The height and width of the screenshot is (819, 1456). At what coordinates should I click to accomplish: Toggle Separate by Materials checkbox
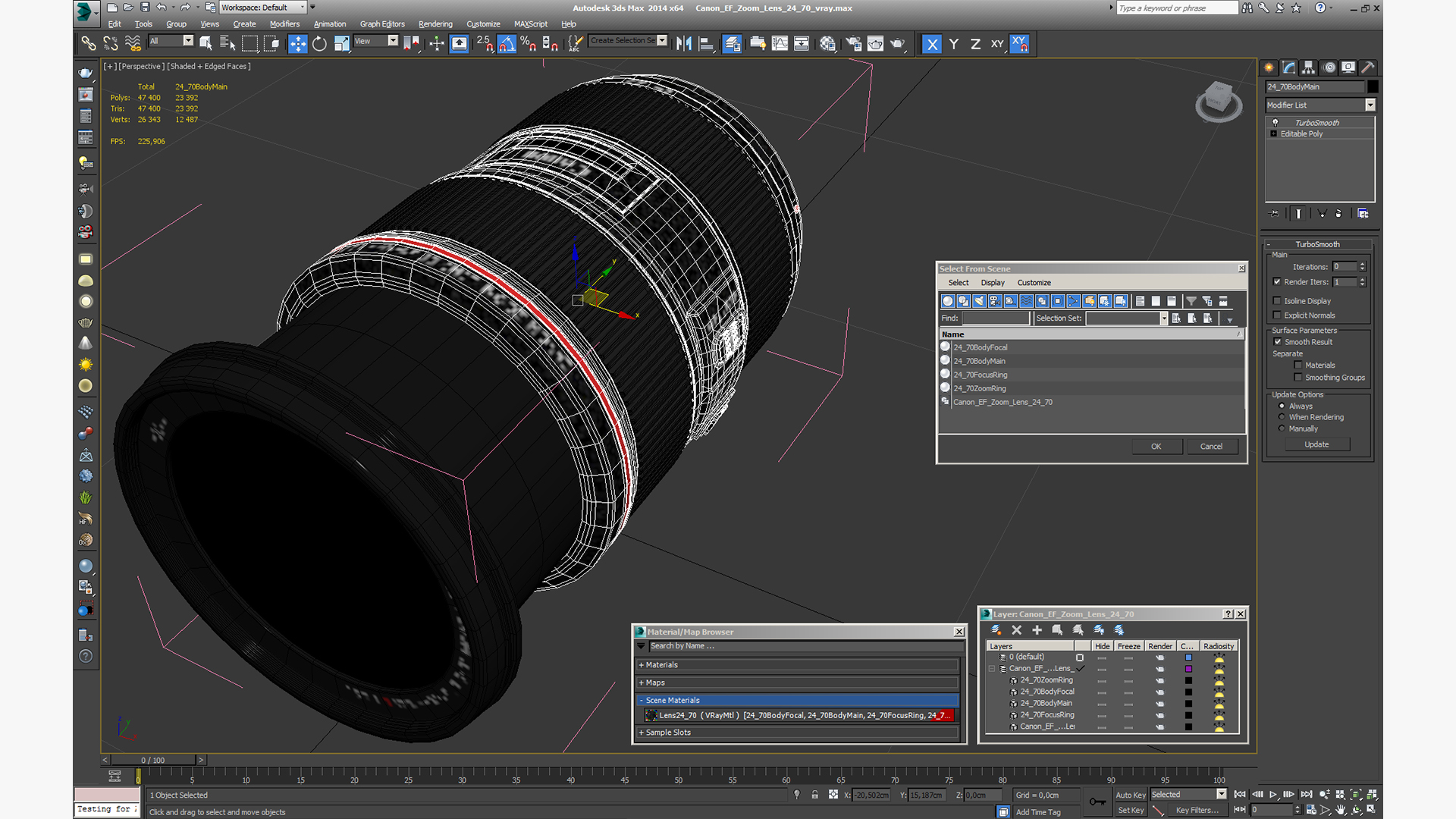pyautogui.click(x=1298, y=366)
